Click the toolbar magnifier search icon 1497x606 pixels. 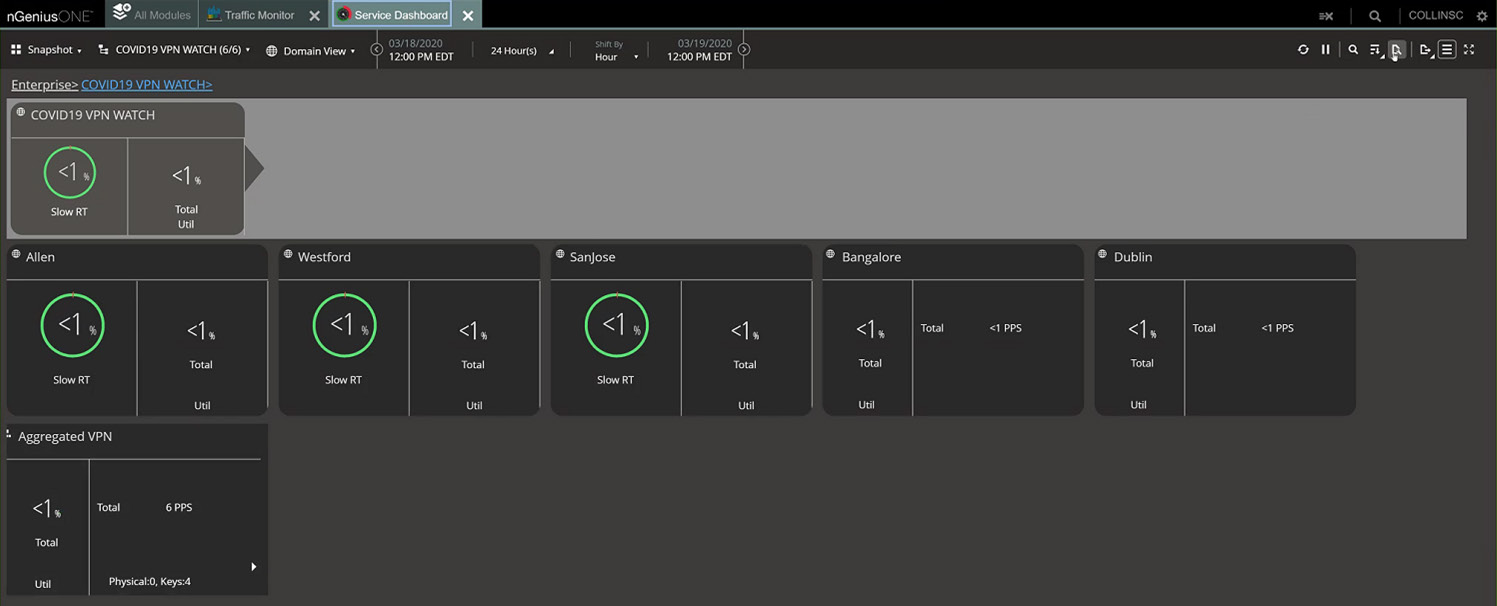click(1353, 50)
